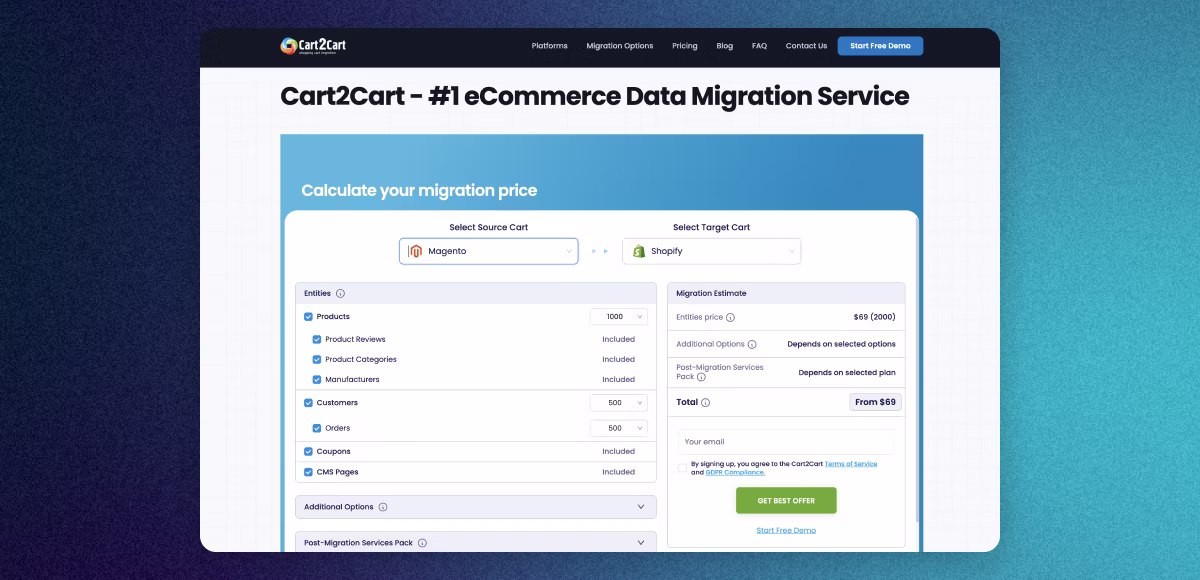Expand the Additional Options section chevron
Screen dimensions: 1200x580
[x=641, y=507]
